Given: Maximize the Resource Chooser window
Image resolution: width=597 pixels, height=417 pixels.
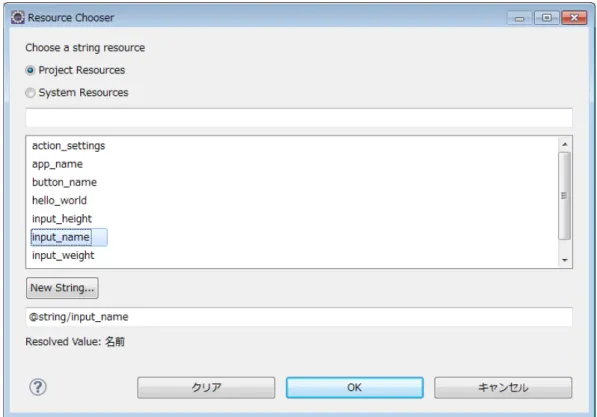Looking at the screenshot, I should (x=547, y=18).
